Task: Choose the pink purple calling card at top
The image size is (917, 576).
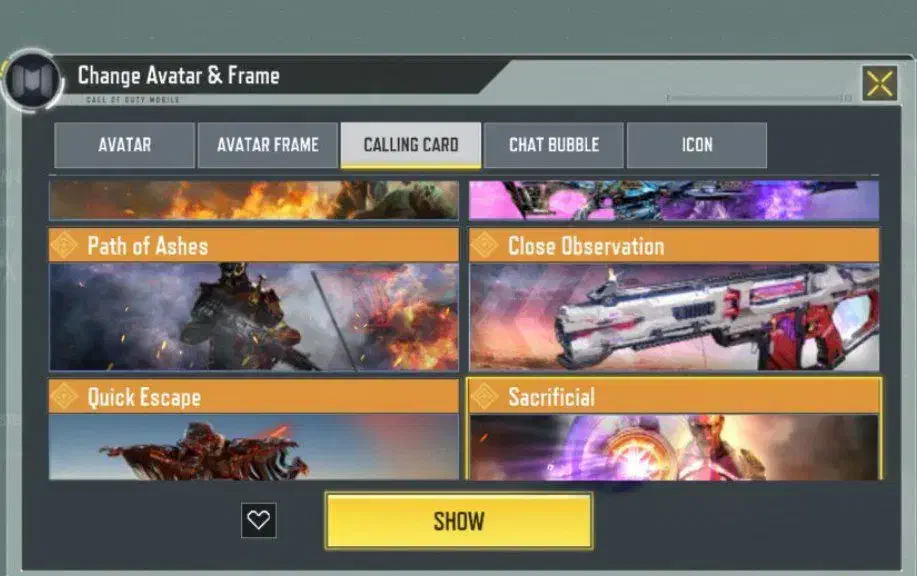Action: pos(674,200)
